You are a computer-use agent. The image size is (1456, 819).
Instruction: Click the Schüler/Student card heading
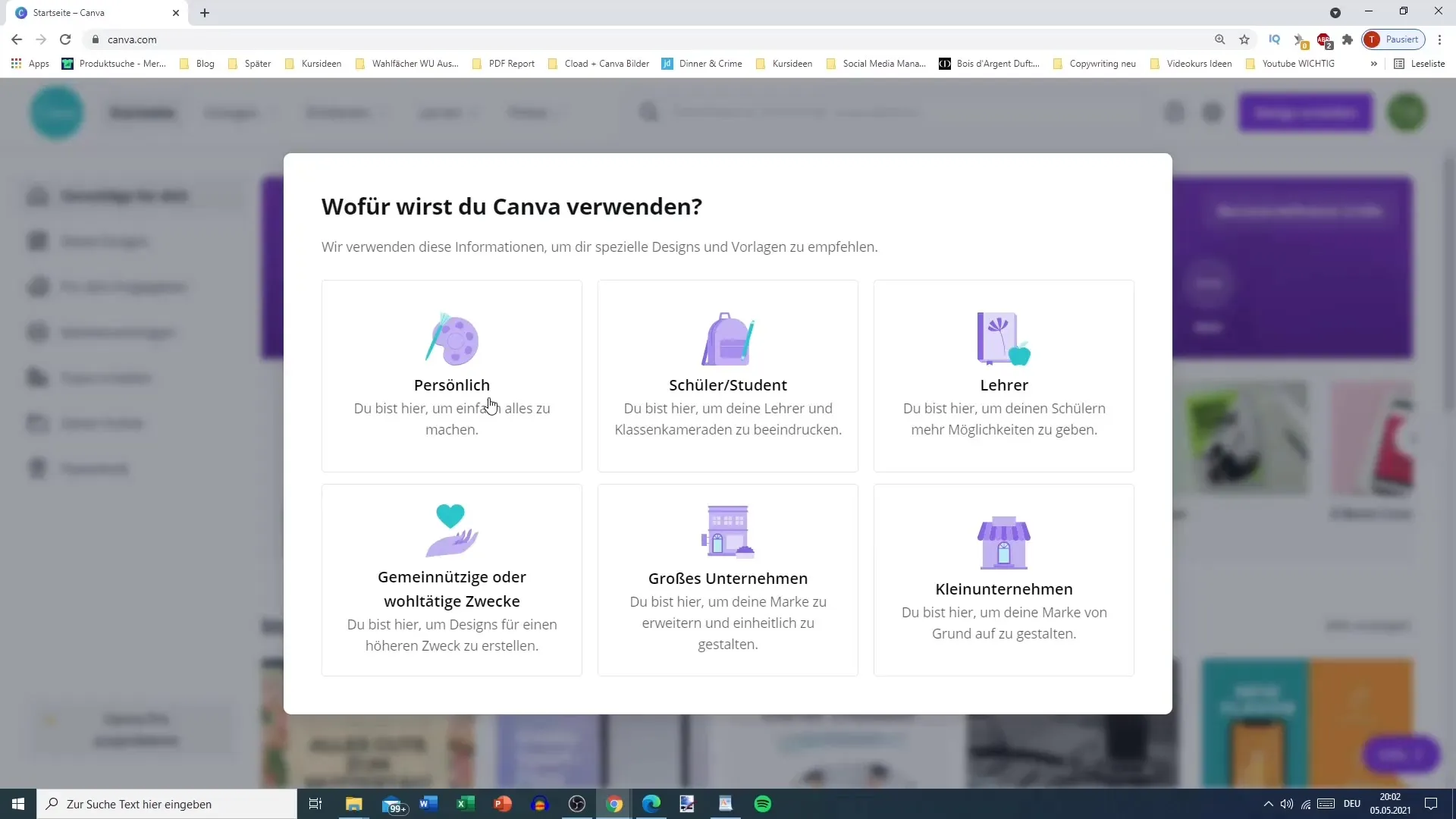(x=728, y=385)
